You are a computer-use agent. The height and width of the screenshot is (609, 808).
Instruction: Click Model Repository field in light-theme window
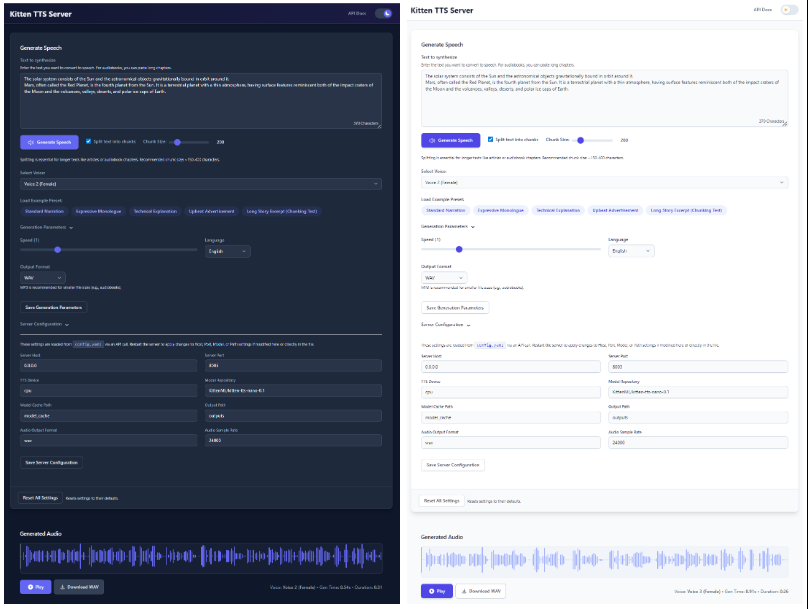tap(698, 392)
